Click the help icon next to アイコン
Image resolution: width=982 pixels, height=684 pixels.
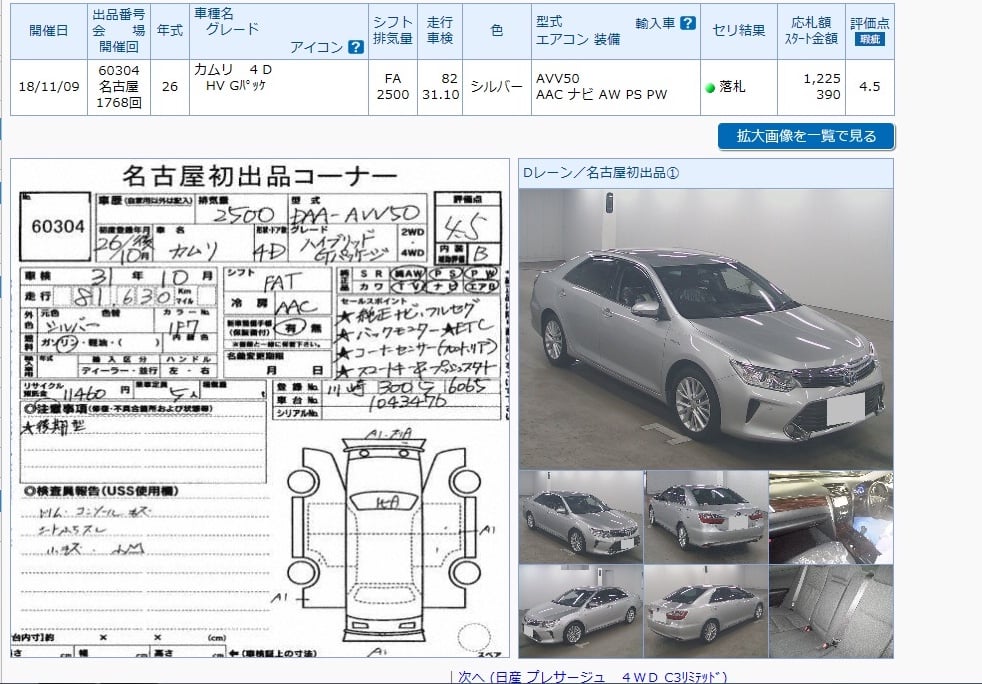[x=356, y=47]
